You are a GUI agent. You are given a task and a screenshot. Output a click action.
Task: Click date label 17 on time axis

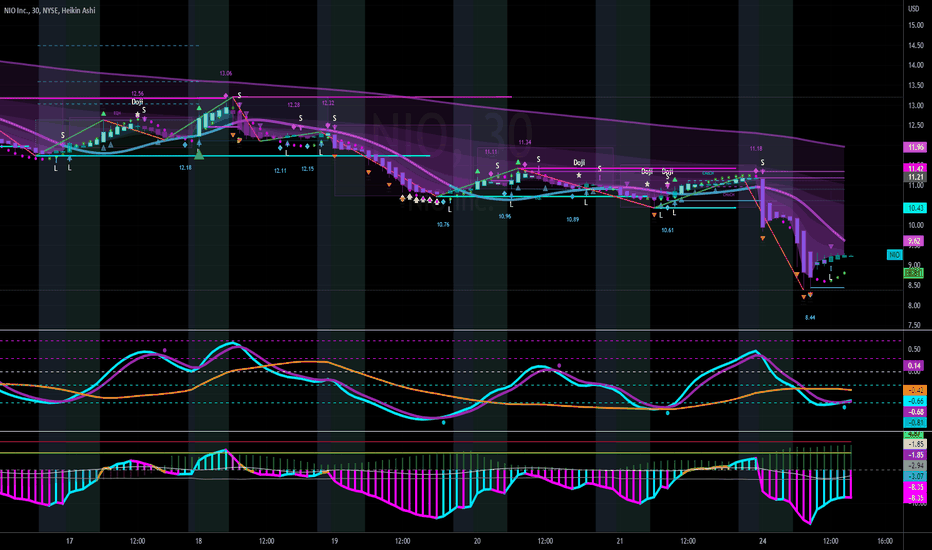click(x=70, y=541)
